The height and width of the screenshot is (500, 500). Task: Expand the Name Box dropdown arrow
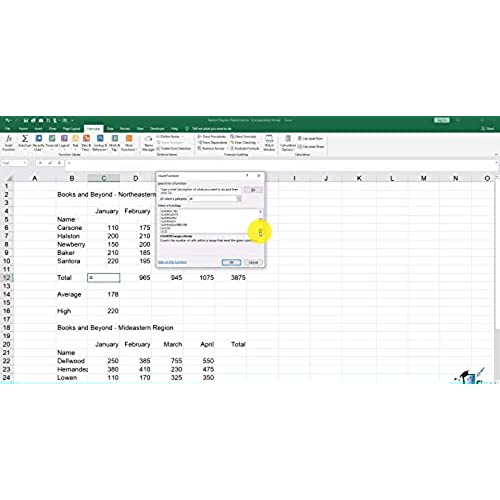click(25, 163)
